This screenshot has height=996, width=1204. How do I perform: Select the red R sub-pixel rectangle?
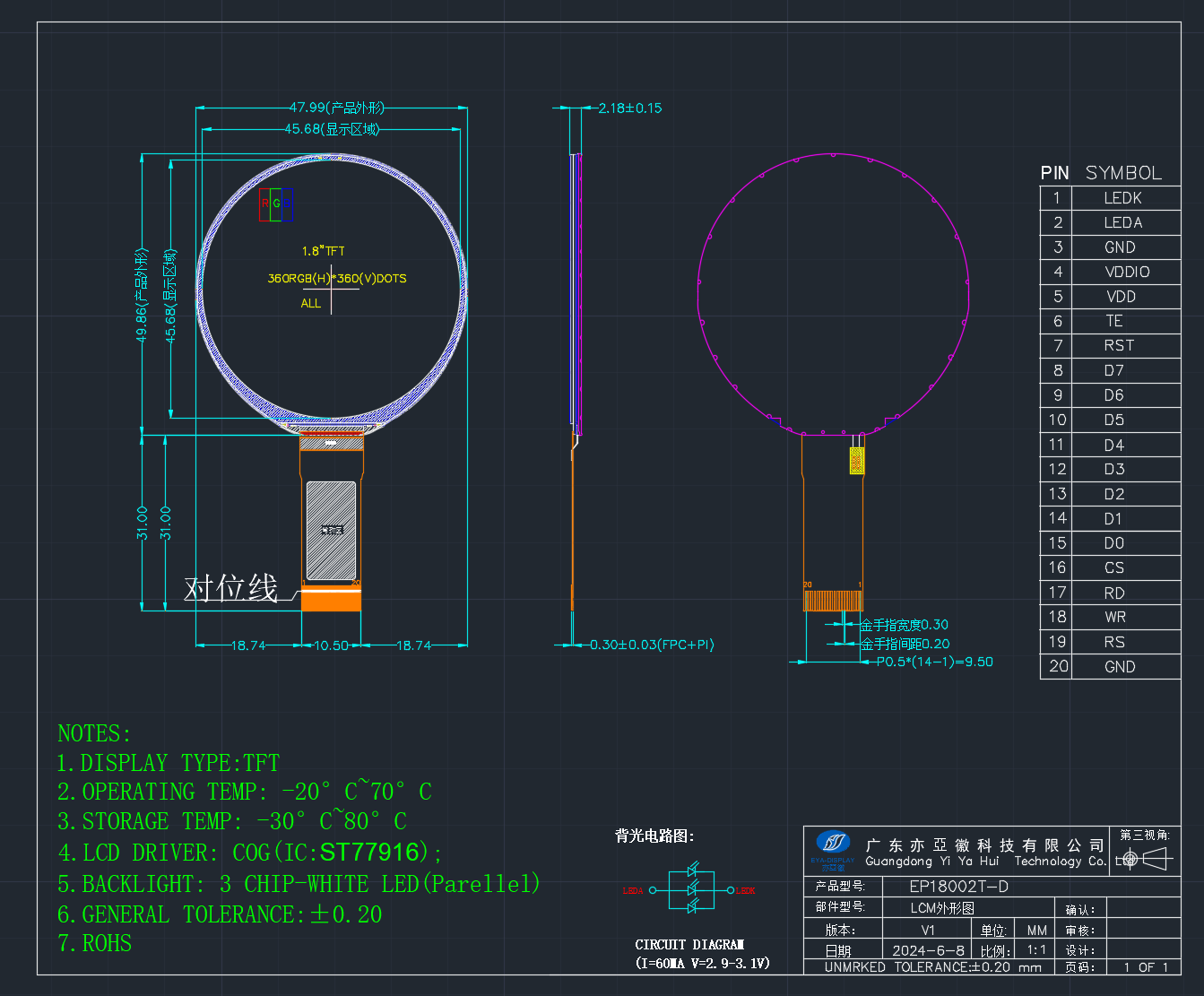coord(264,204)
